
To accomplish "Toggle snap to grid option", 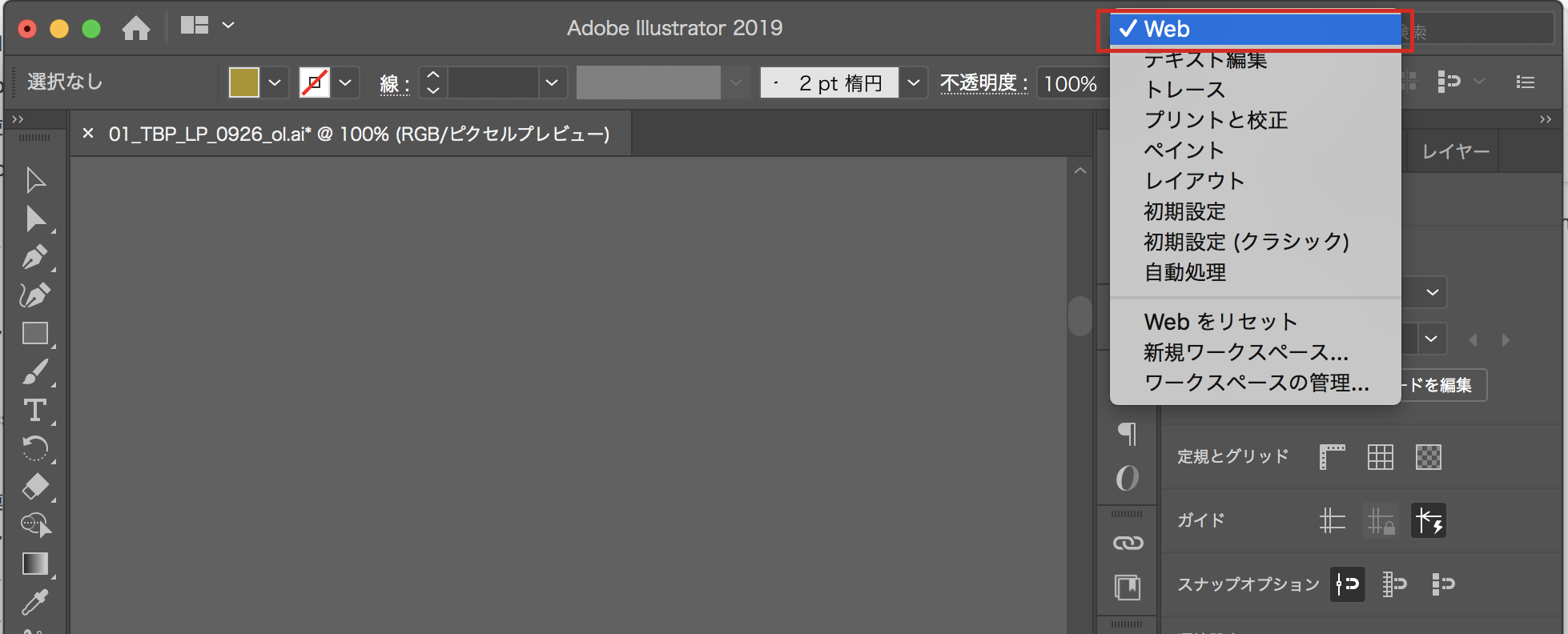I will point(1395,584).
